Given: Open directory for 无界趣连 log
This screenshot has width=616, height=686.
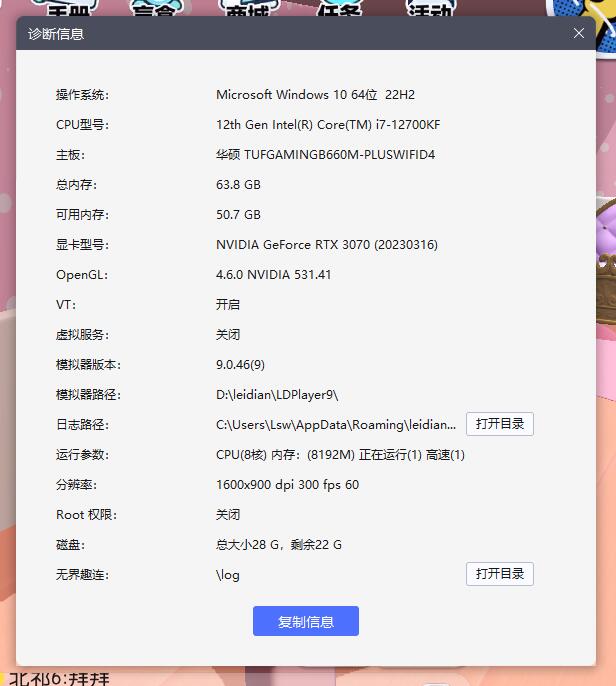Looking at the screenshot, I should click(x=499, y=574).
